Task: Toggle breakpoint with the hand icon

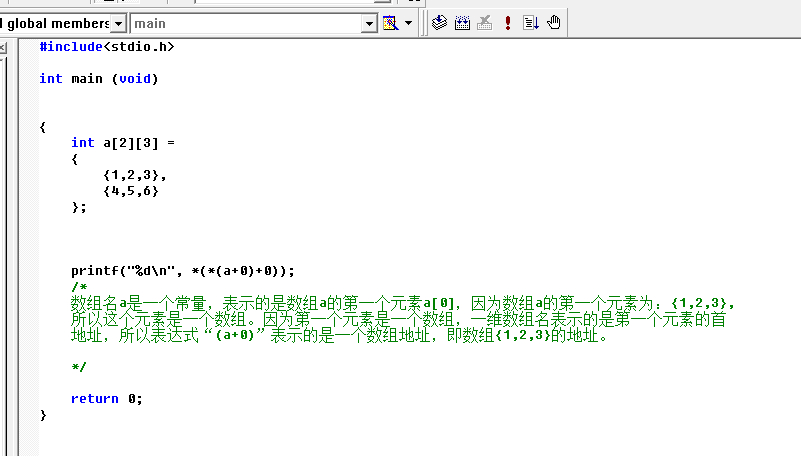Action: 554,23
